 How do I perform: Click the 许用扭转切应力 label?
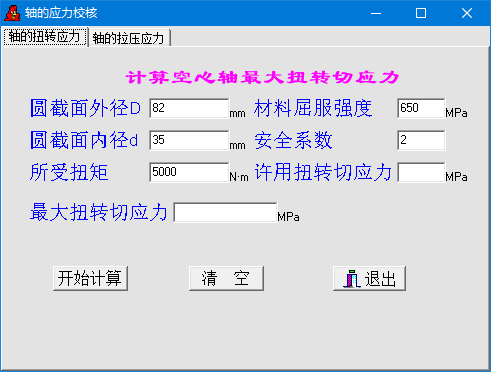[323, 172]
